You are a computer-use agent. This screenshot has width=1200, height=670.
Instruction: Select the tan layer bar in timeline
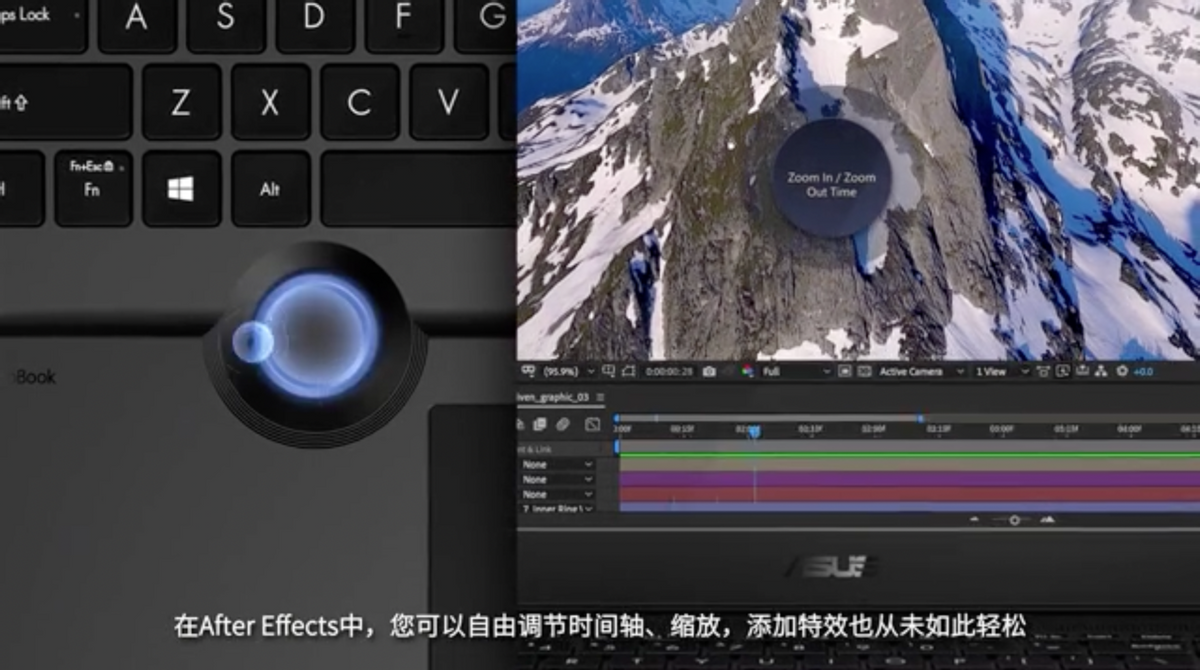909,465
